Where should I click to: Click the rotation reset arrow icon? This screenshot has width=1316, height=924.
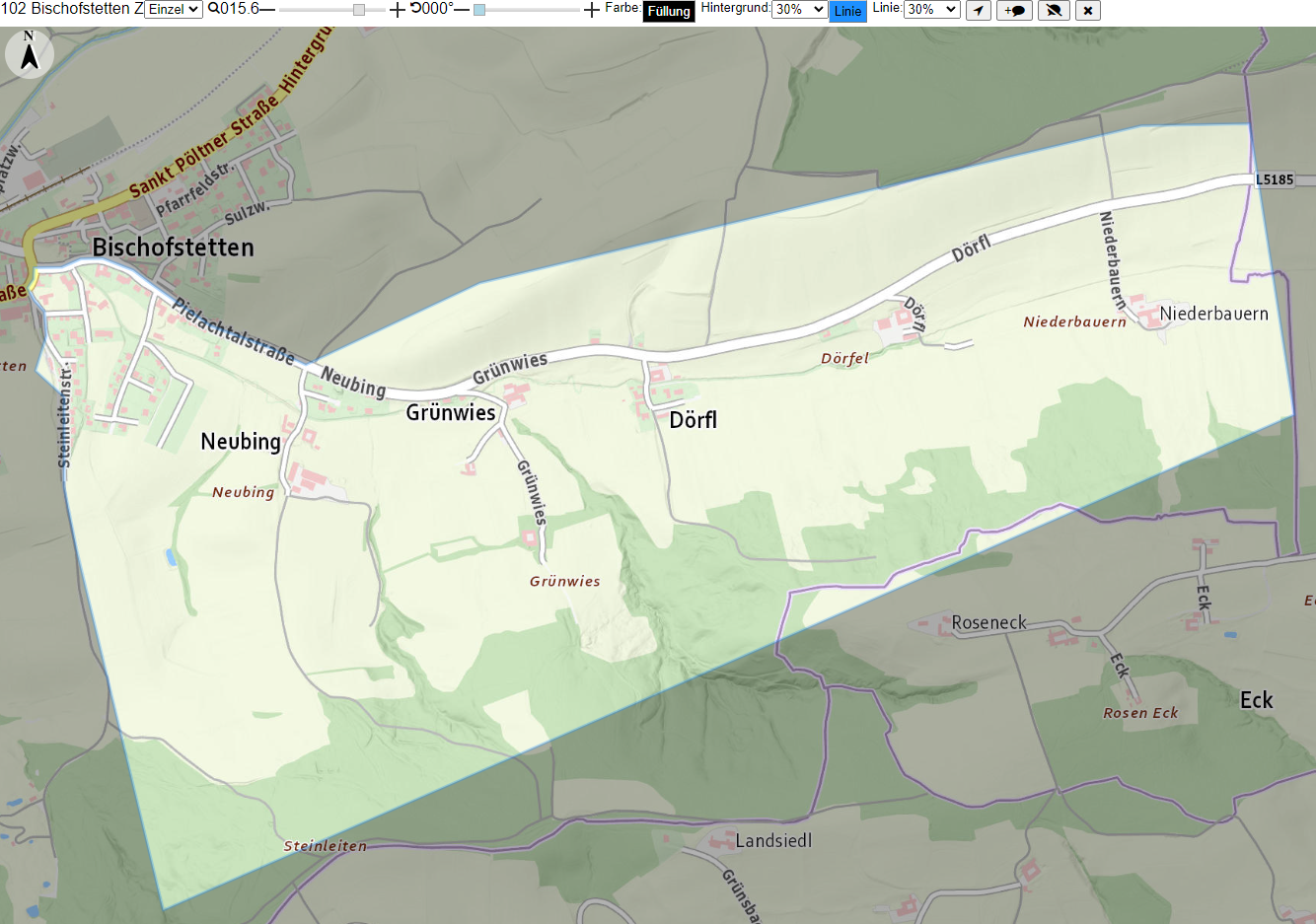(x=415, y=8)
